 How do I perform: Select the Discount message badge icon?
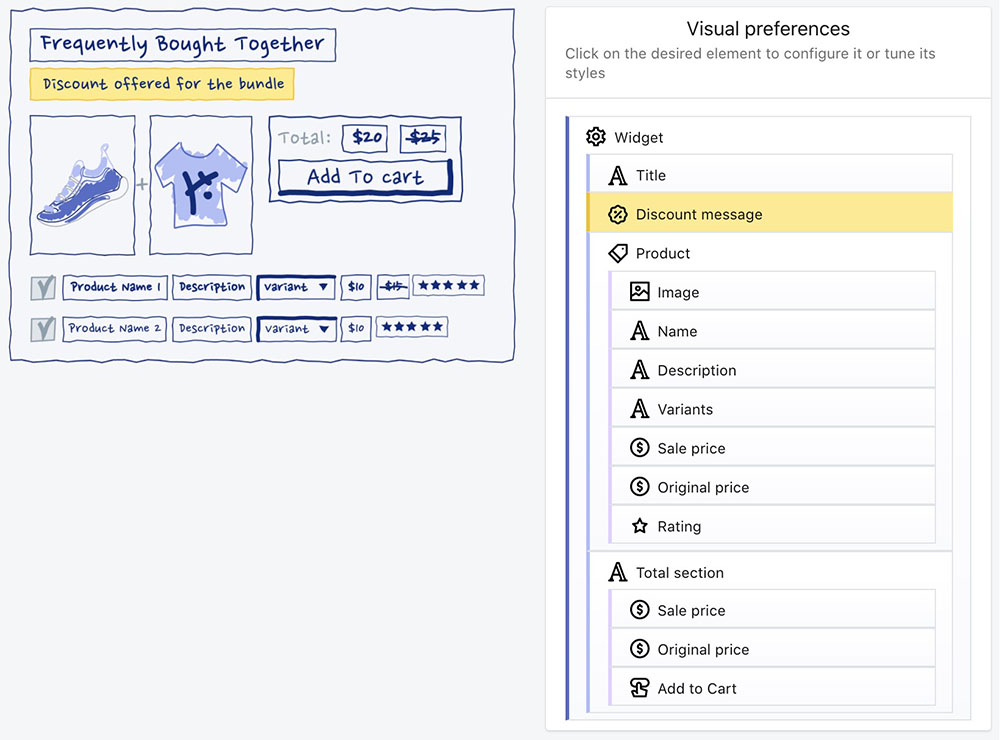coord(617,214)
